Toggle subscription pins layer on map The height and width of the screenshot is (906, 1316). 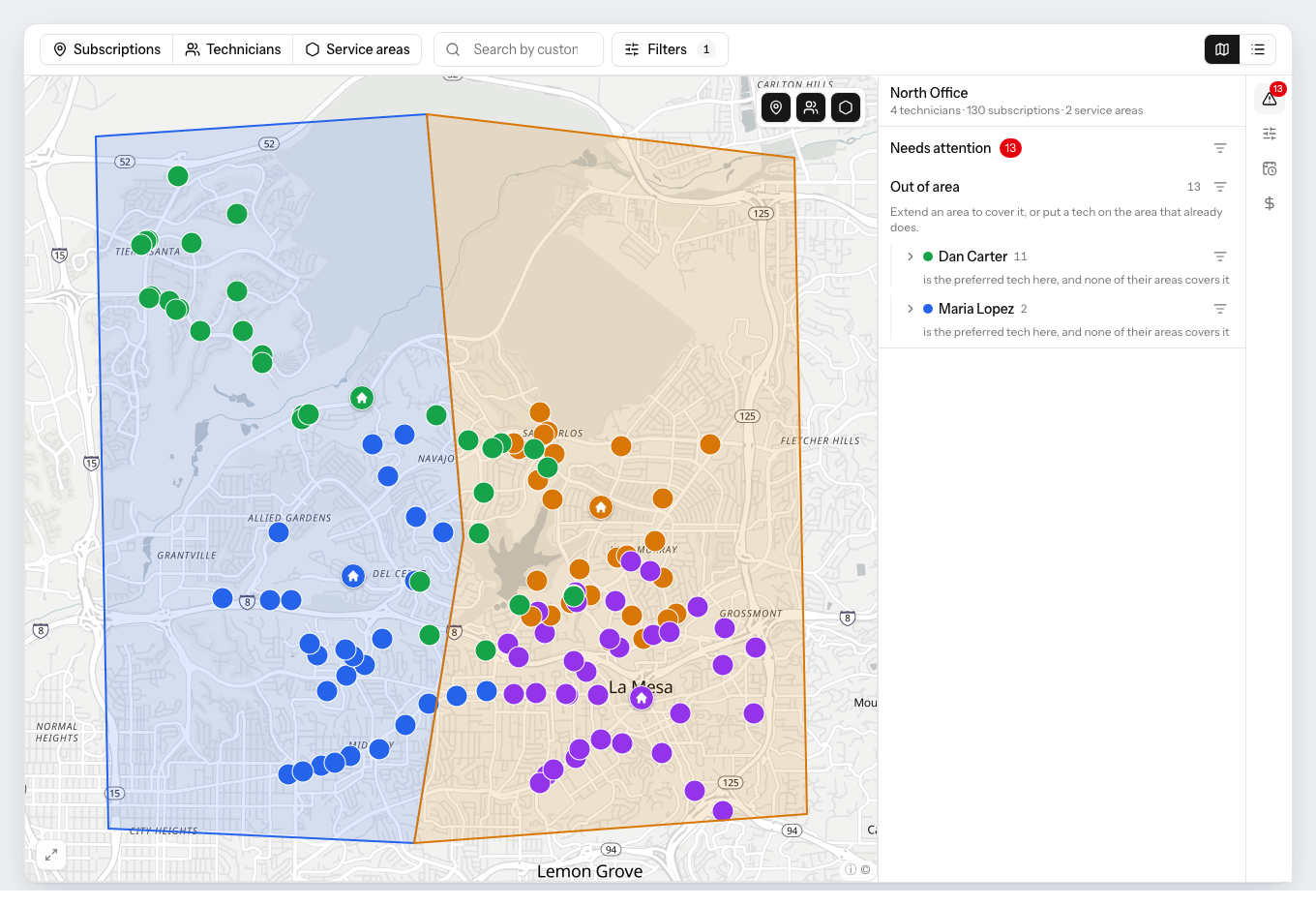776,107
